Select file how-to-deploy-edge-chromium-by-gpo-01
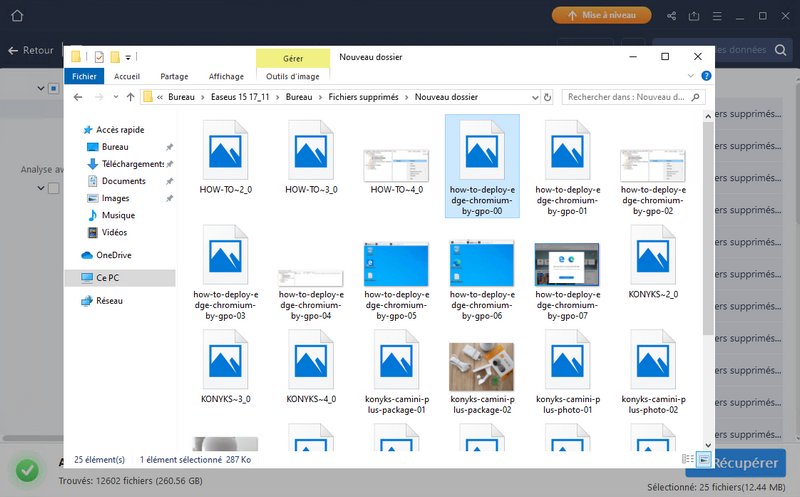 (x=567, y=167)
